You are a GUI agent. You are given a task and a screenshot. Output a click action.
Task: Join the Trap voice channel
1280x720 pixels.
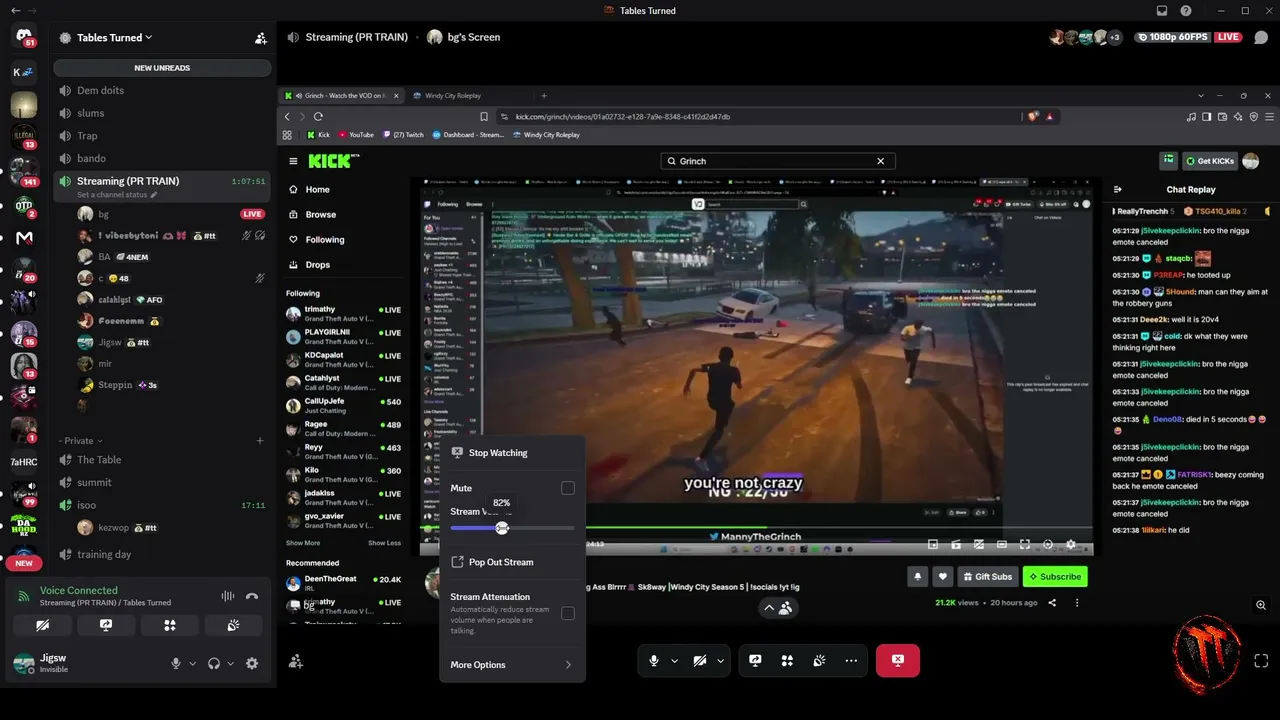pos(162,136)
